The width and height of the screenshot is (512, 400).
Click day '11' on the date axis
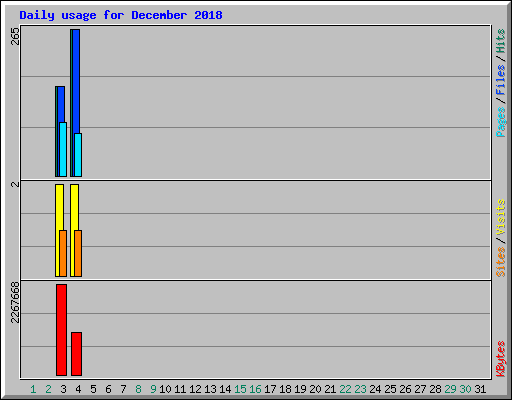pyautogui.click(x=180, y=389)
